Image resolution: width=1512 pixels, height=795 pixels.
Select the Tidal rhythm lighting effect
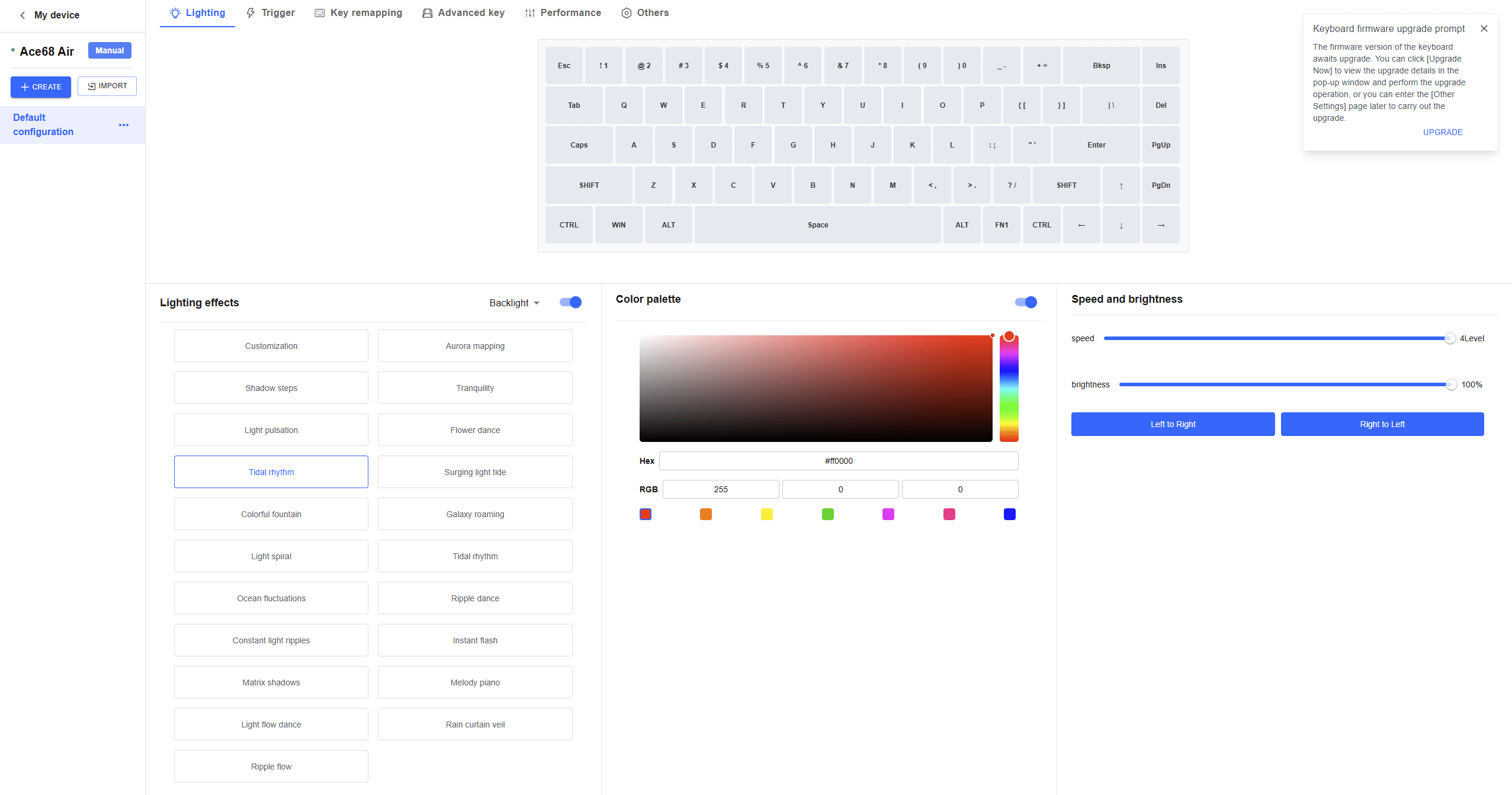271,472
